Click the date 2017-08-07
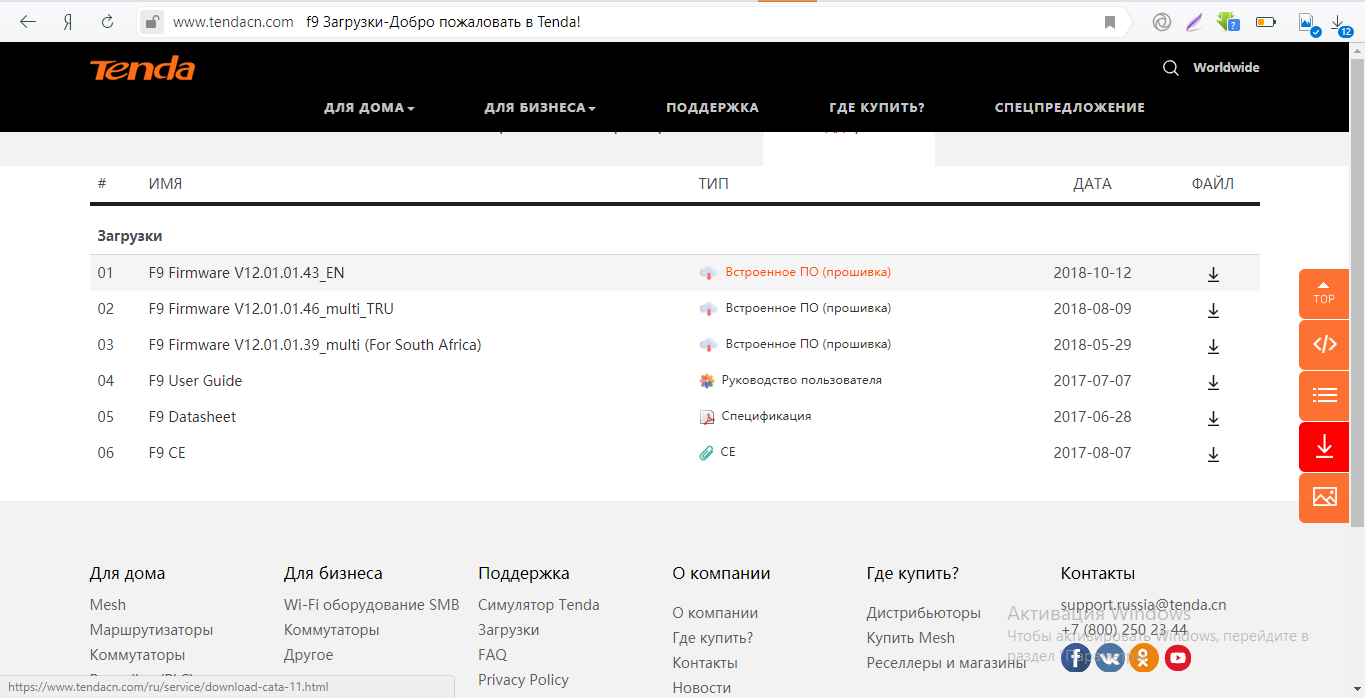The width and height of the screenshot is (1365, 698). point(1092,453)
